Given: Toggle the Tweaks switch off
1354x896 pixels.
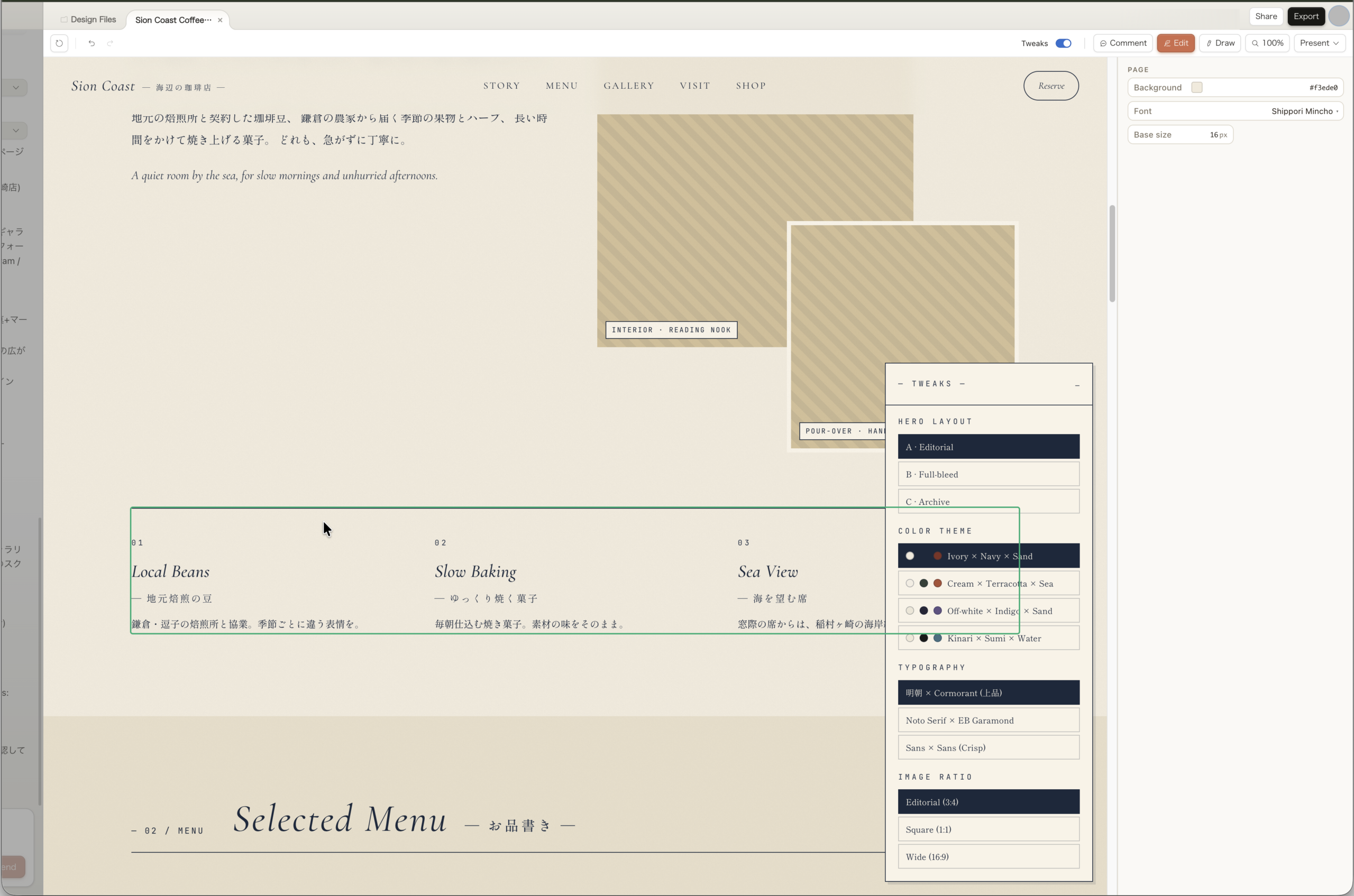Looking at the screenshot, I should [1063, 43].
